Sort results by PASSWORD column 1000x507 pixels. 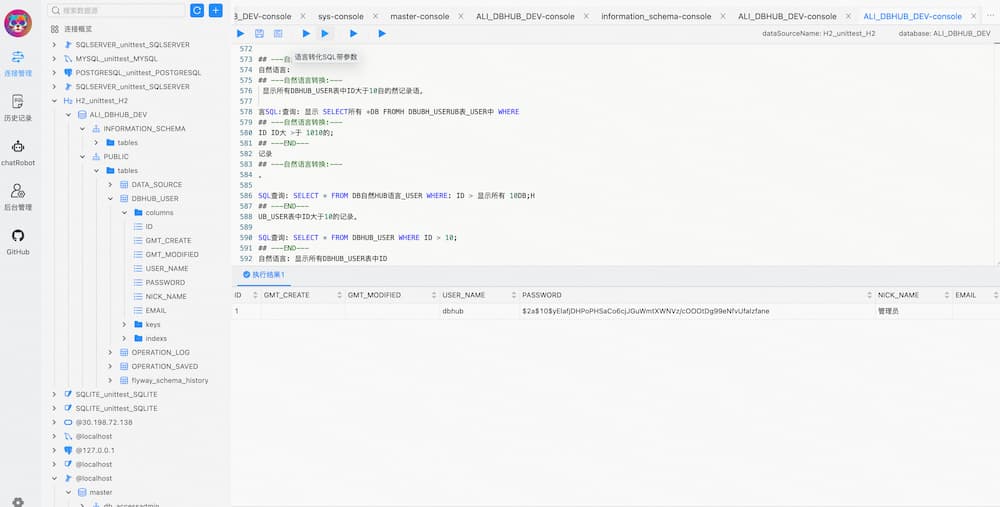click(x=869, y=295)
